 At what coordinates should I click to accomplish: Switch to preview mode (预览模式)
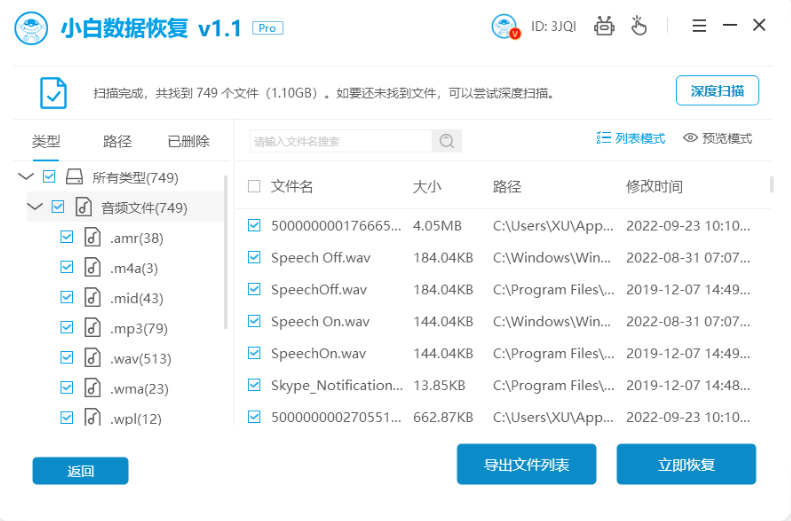(x=717, y=138)
